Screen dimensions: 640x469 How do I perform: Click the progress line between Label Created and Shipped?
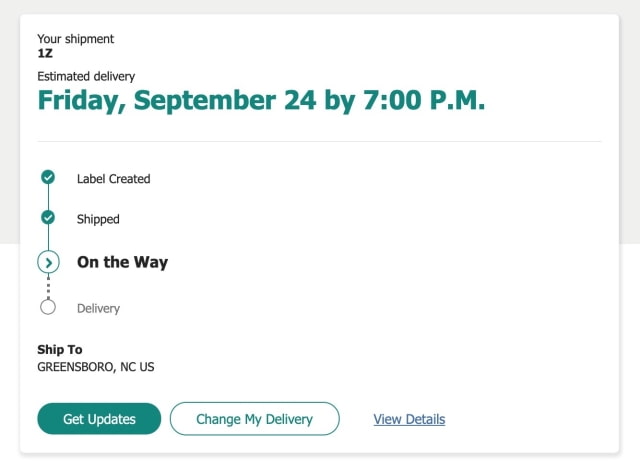click(x=48, y=198)
